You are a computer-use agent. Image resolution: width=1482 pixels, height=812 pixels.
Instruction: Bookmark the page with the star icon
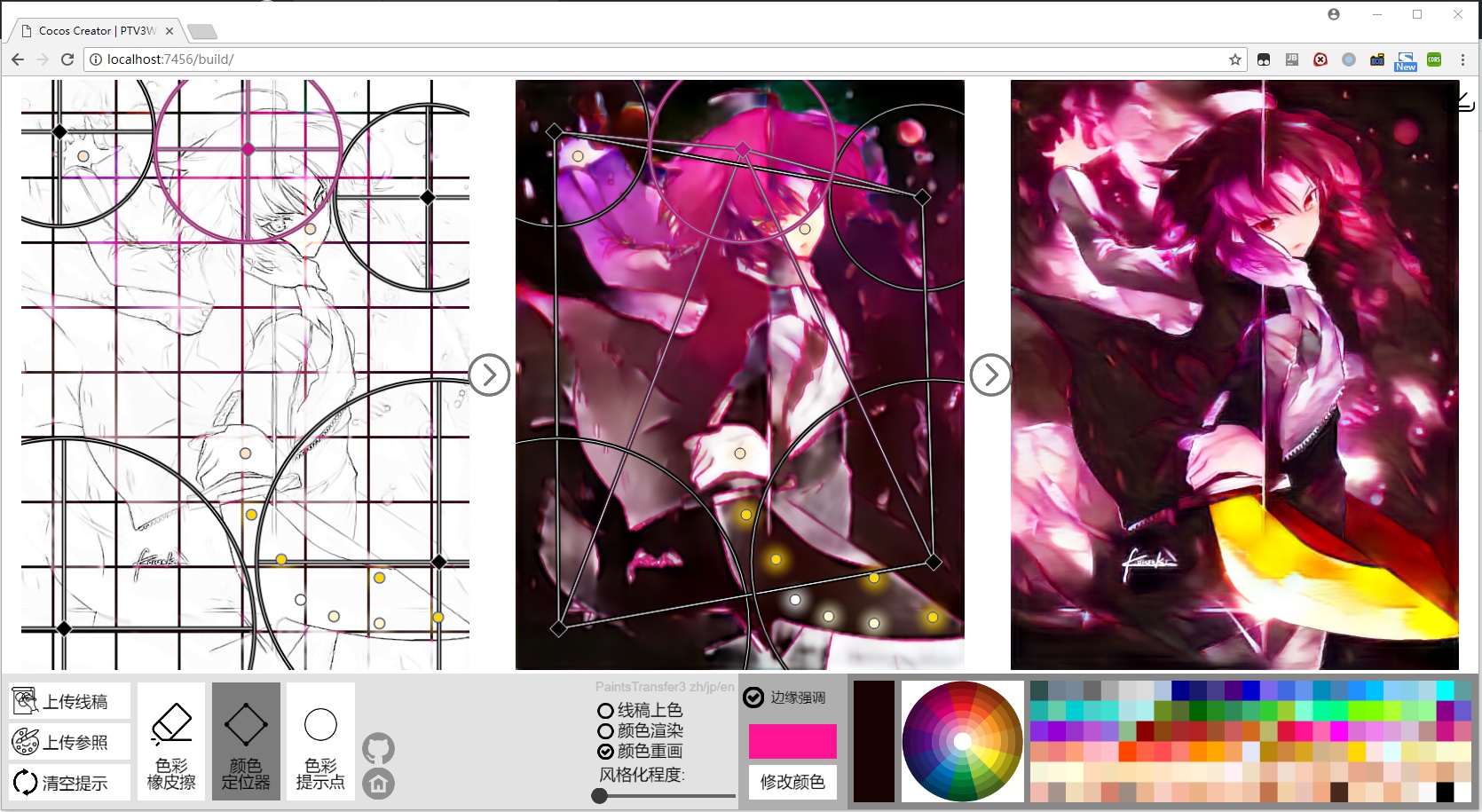(1234, 59)
